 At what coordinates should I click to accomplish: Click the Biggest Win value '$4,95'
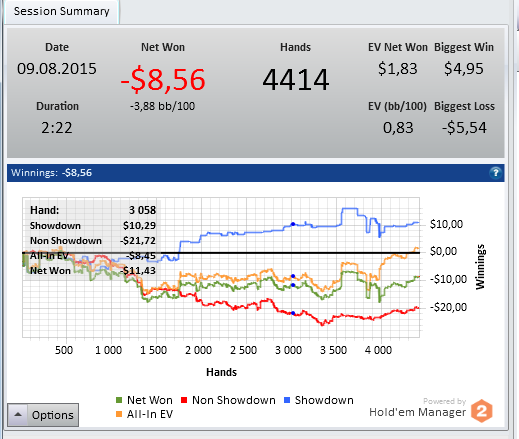click(464, 69)
